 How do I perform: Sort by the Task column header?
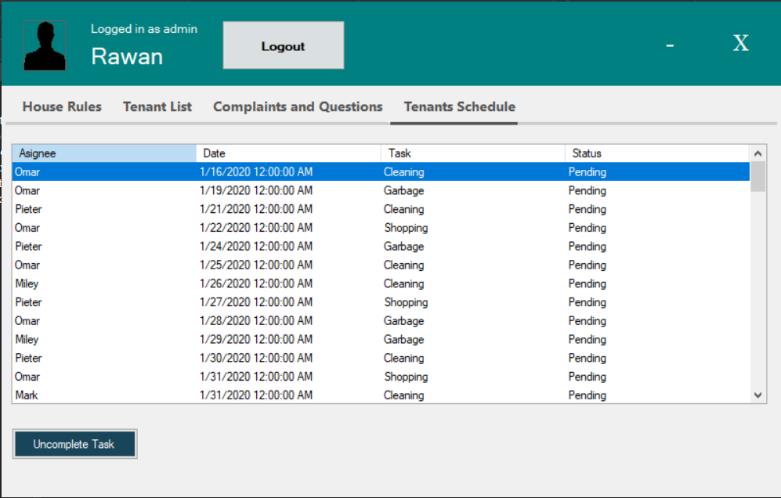click(x=473, y=153)
